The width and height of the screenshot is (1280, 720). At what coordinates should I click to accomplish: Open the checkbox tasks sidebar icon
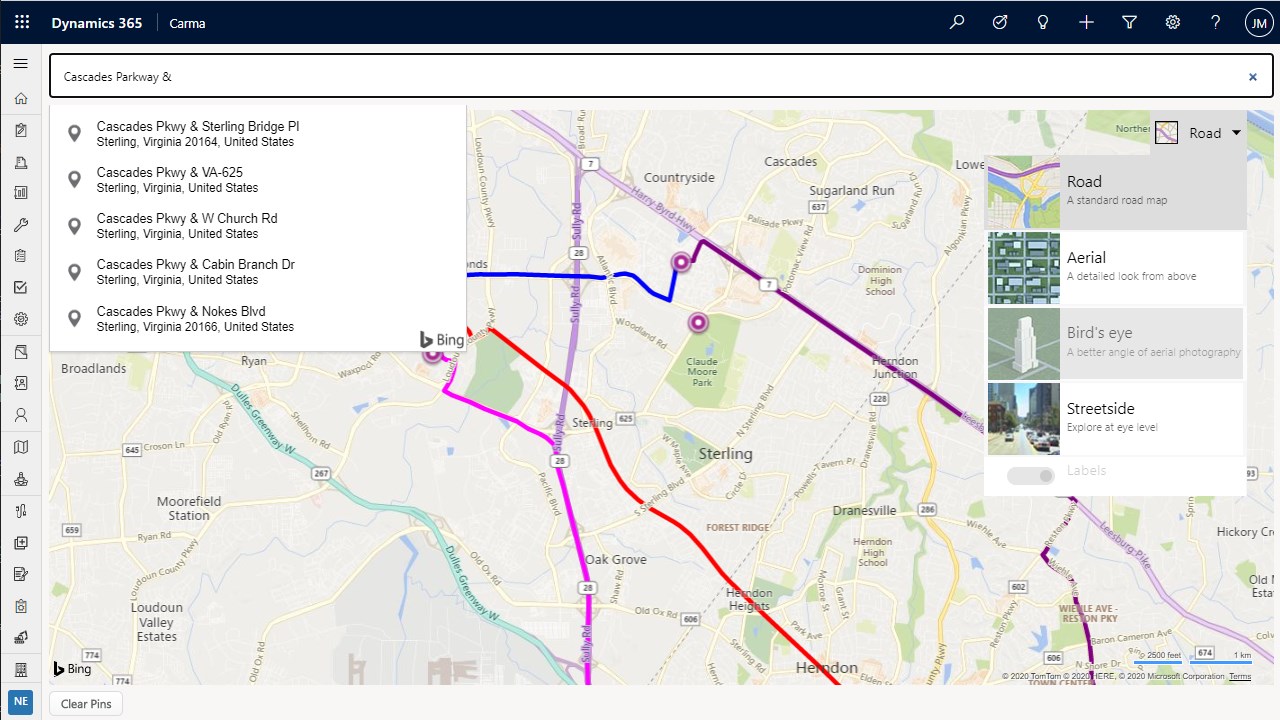(x=20, y=288)
